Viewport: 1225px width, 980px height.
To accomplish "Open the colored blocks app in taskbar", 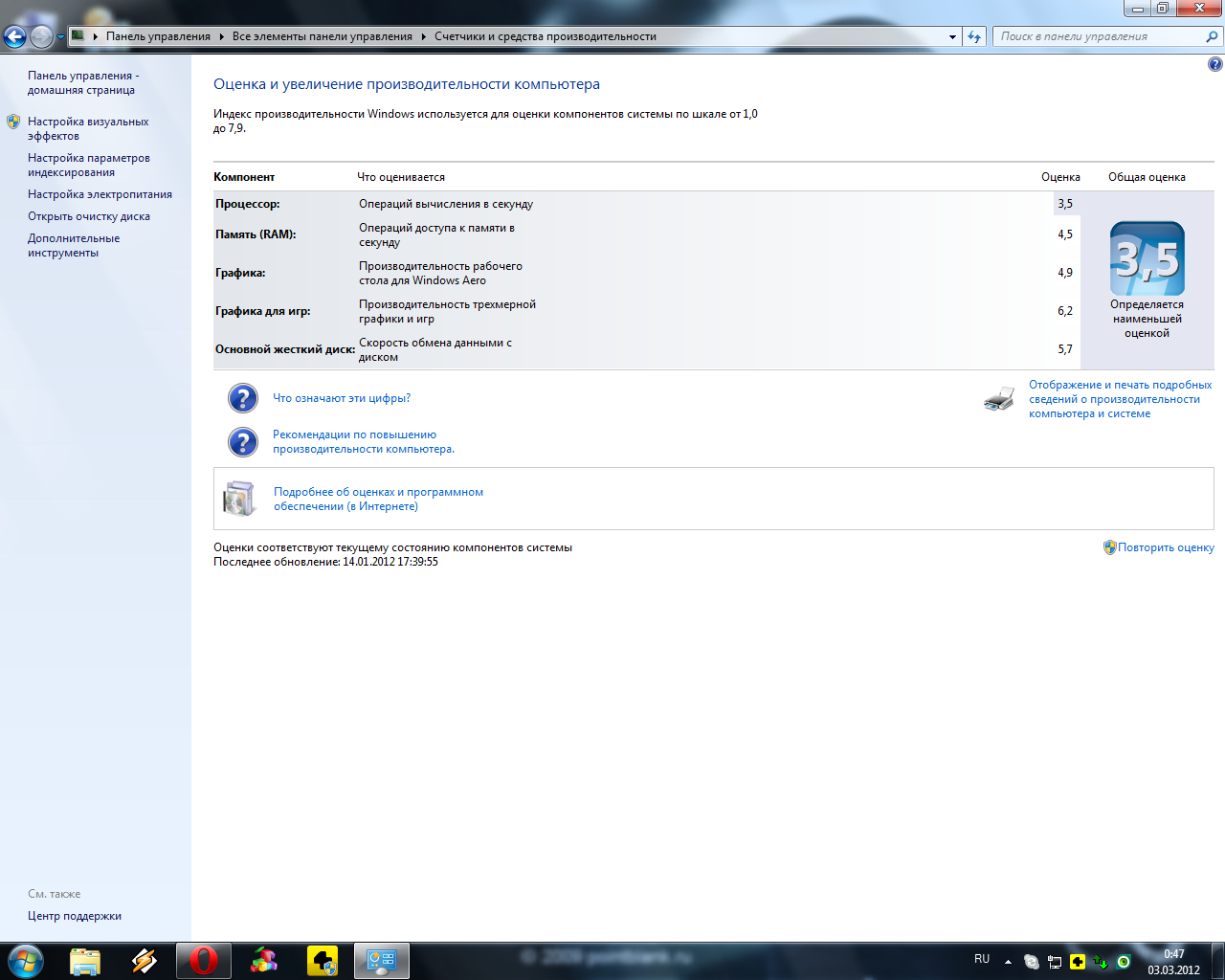I will point(264,961).
